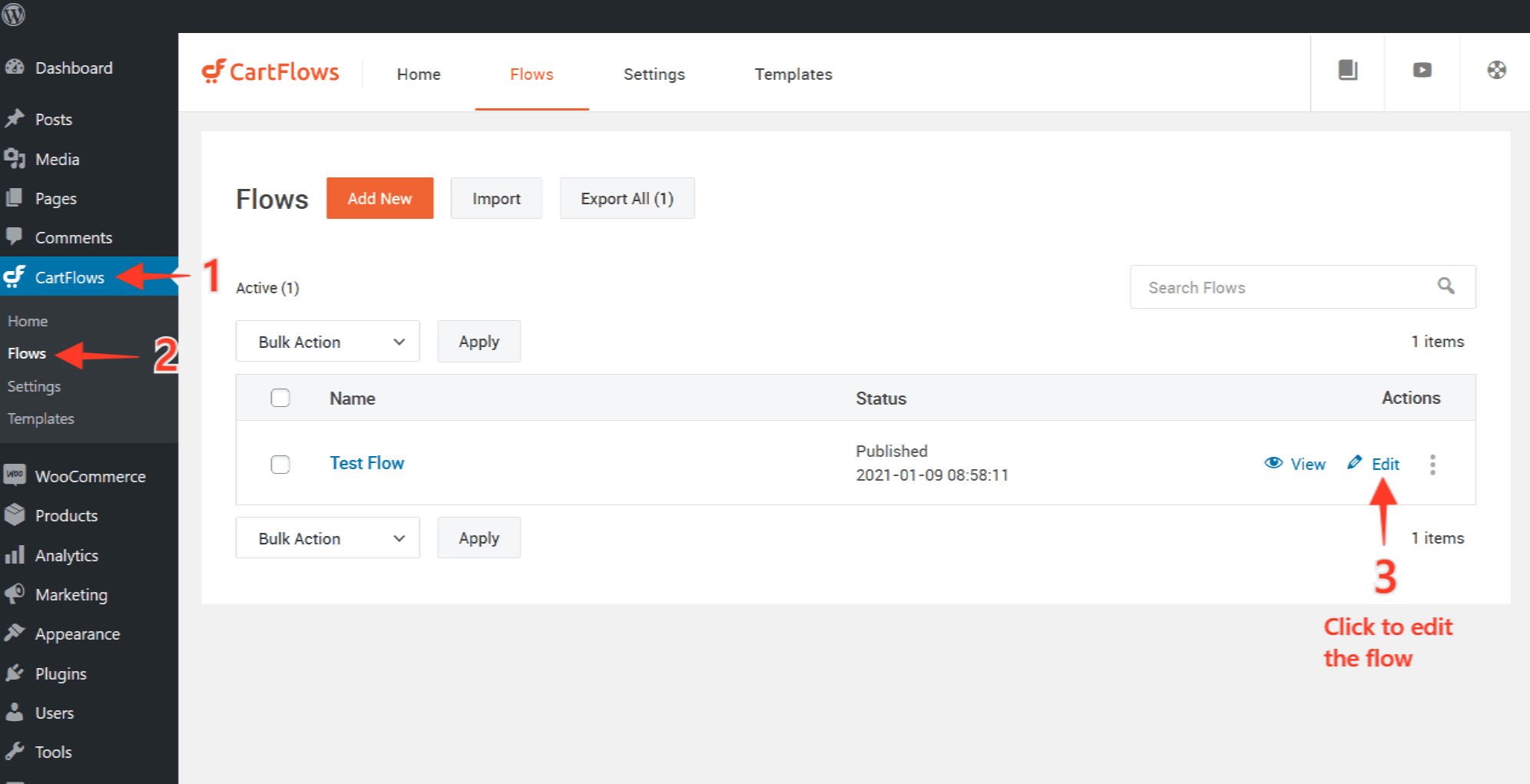Open WooCommerce in the sidebar

click(x=90, y=476)
